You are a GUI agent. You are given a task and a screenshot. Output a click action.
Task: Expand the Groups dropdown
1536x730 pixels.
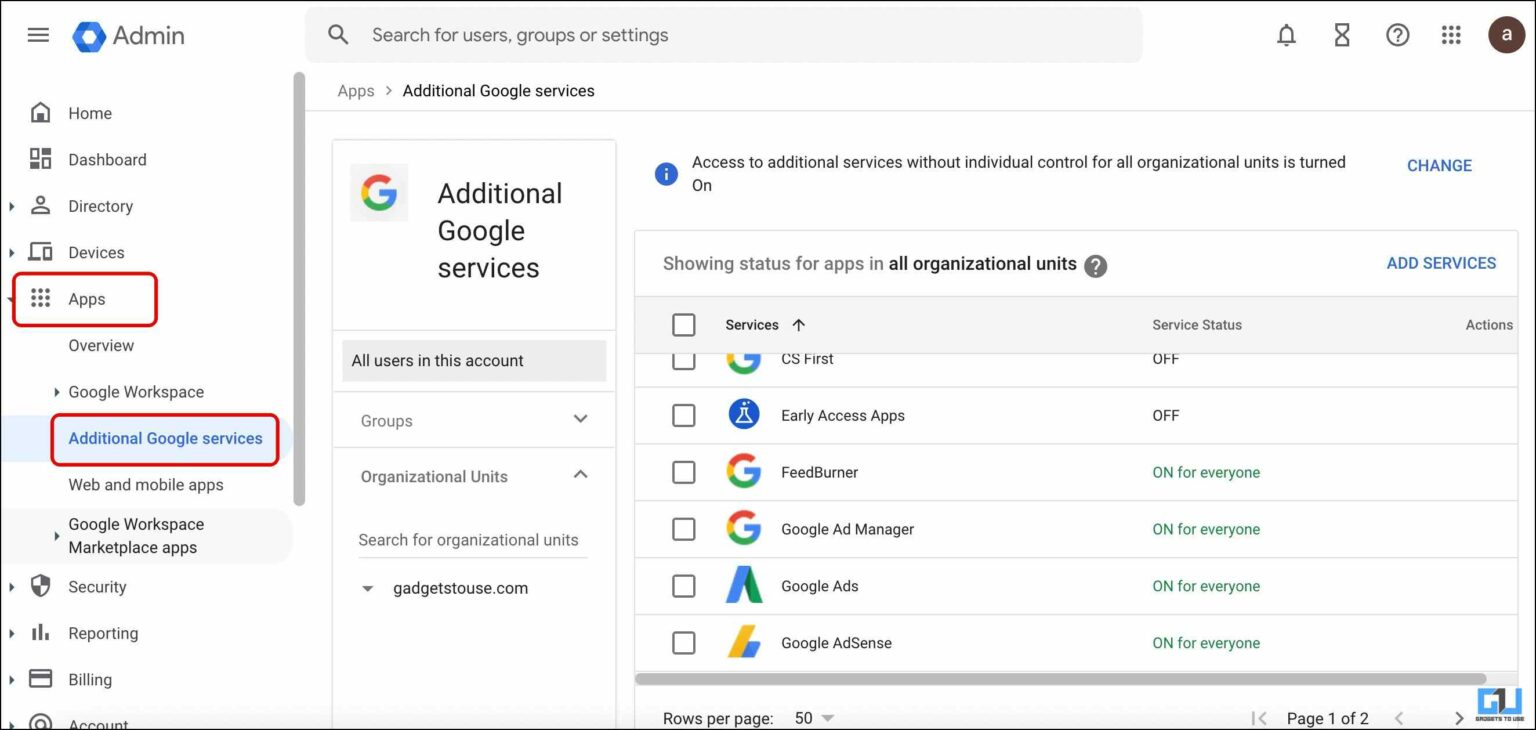click(580, 419)
